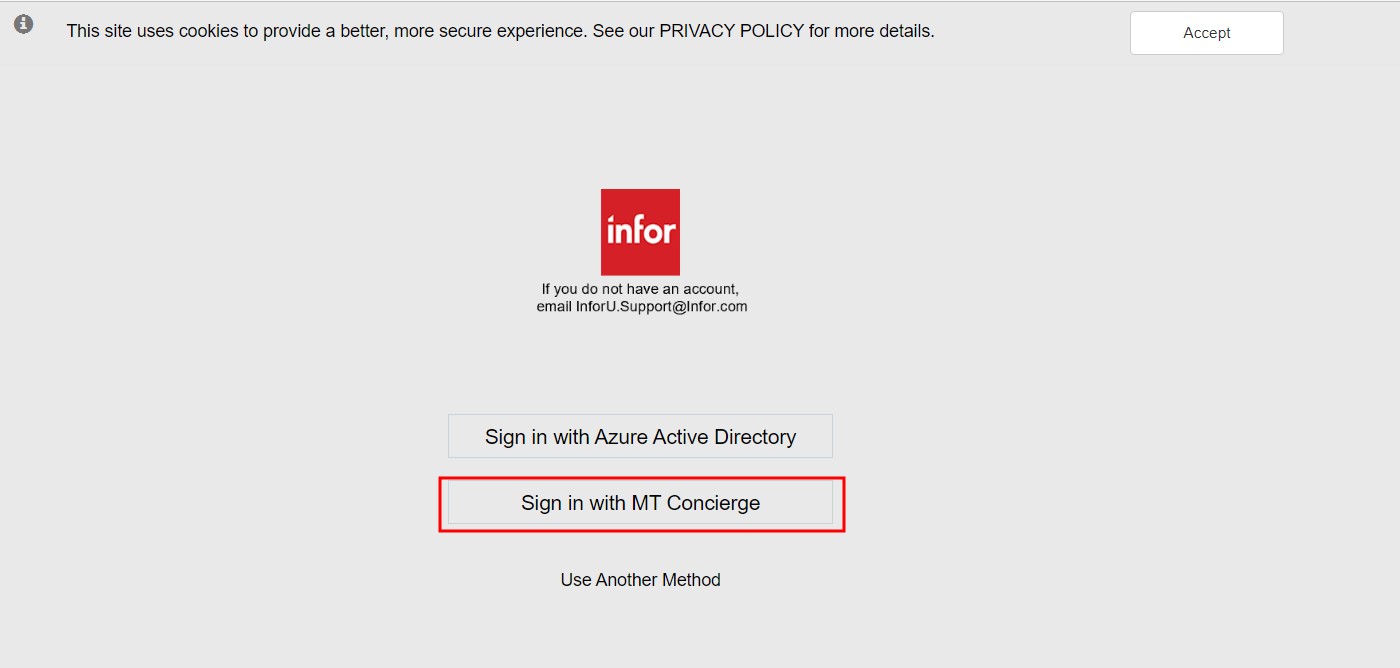The image size is (1400, 668).
Task: Click the Infor brand image
Action: (640, 232)
